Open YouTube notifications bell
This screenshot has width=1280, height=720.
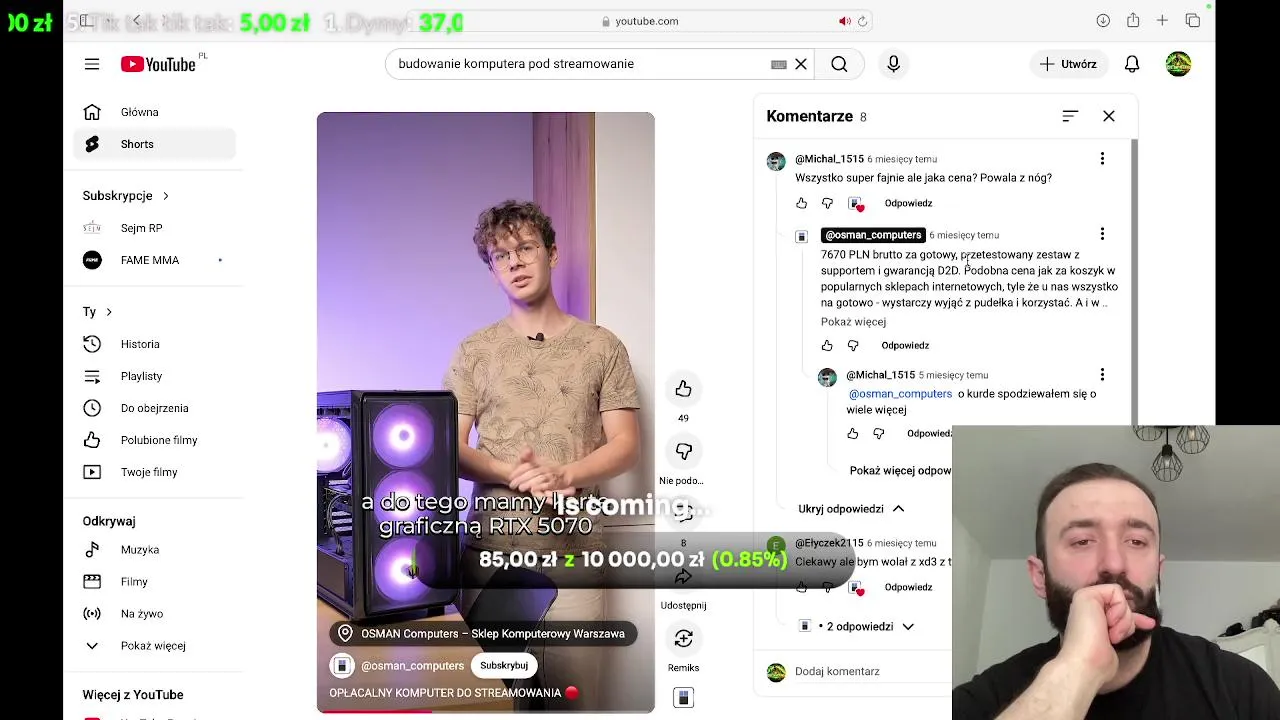coord(1132,64)
